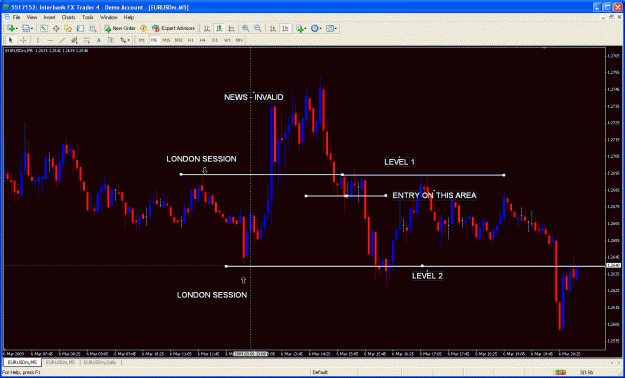The height and width of the screenshot is (378, 625).
Task: Click the New Chart icon
Action: click(x=11, y=28)
